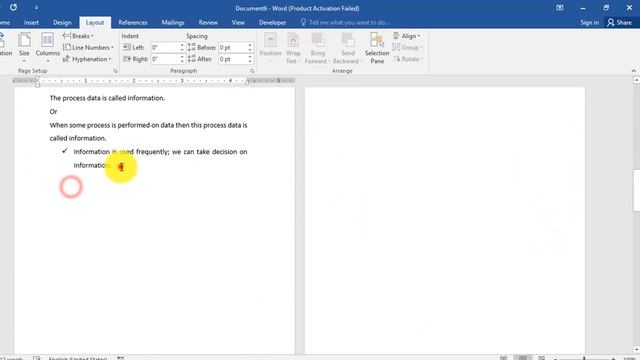The image size is (640, 360).
Task: Open the Hyphenation dropdown
Action: pyautogui.click(x=87, y=59)
